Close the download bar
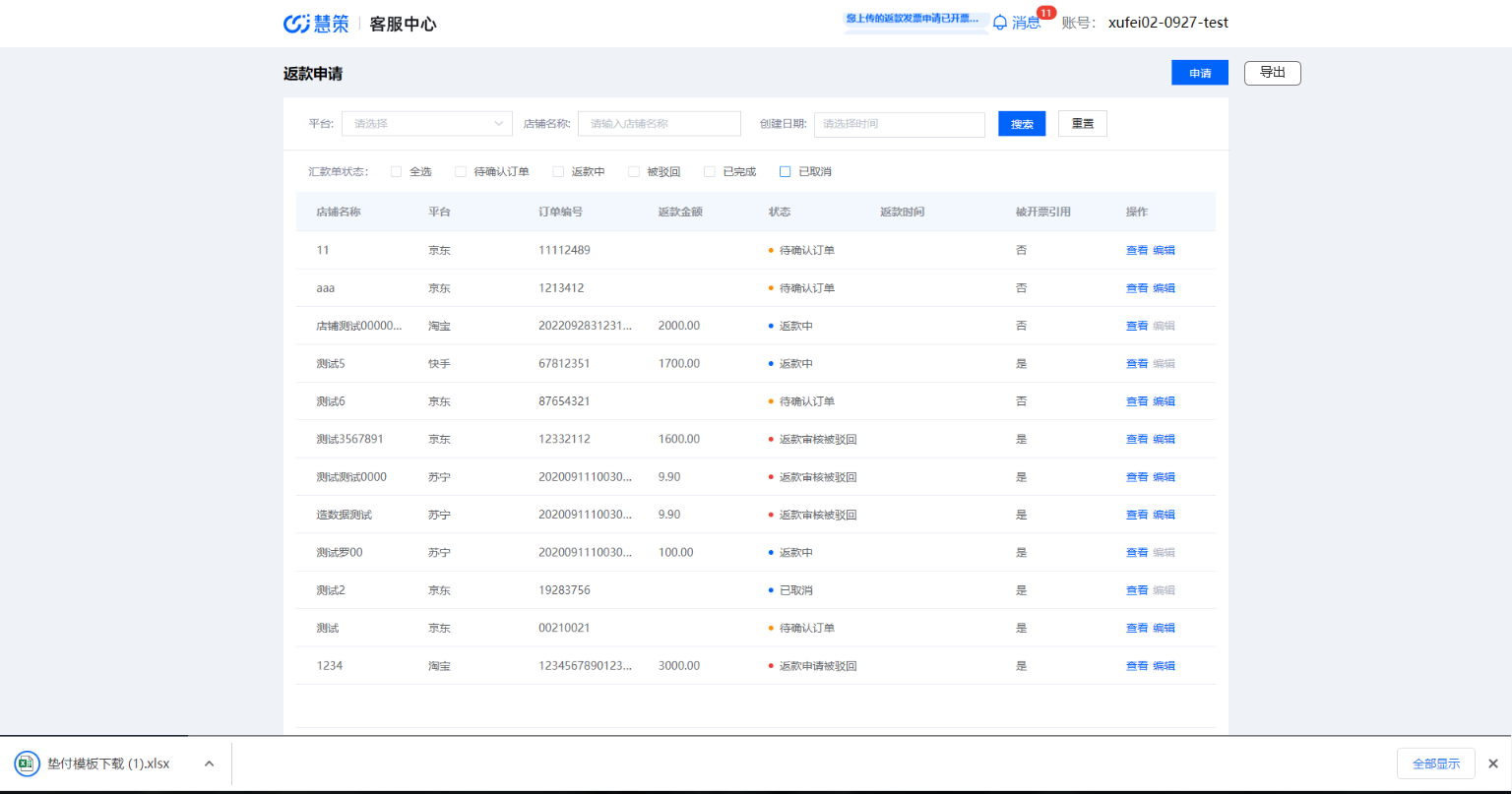The width and height of the screenshot is (1512, 794). click(x=1493, y=763)
